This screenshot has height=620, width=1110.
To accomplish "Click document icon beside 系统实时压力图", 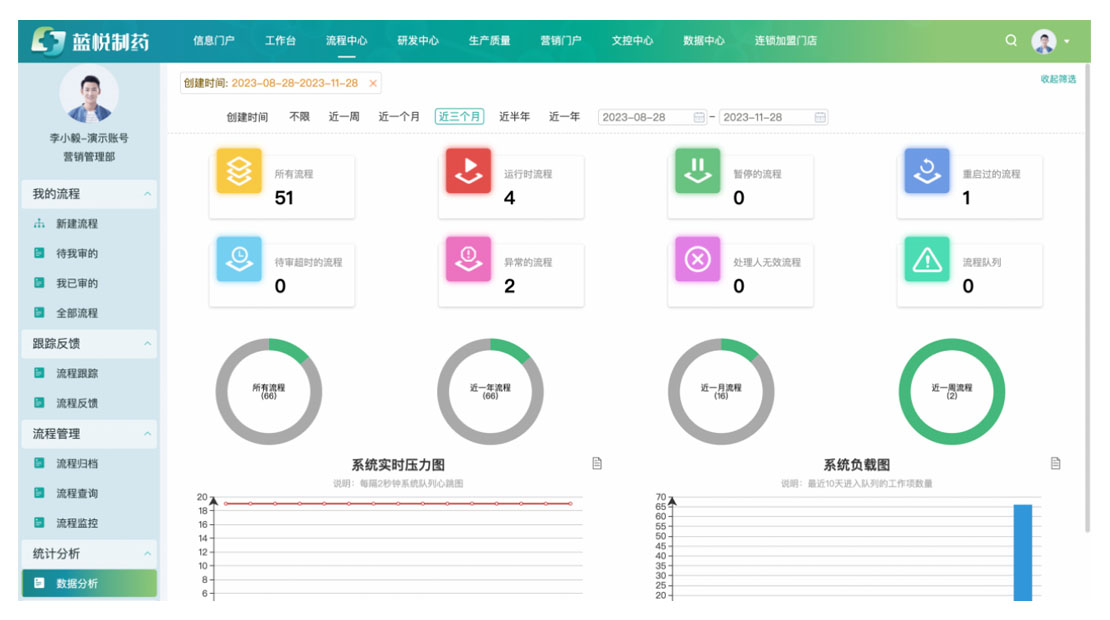I will click(x=597, y=463).
